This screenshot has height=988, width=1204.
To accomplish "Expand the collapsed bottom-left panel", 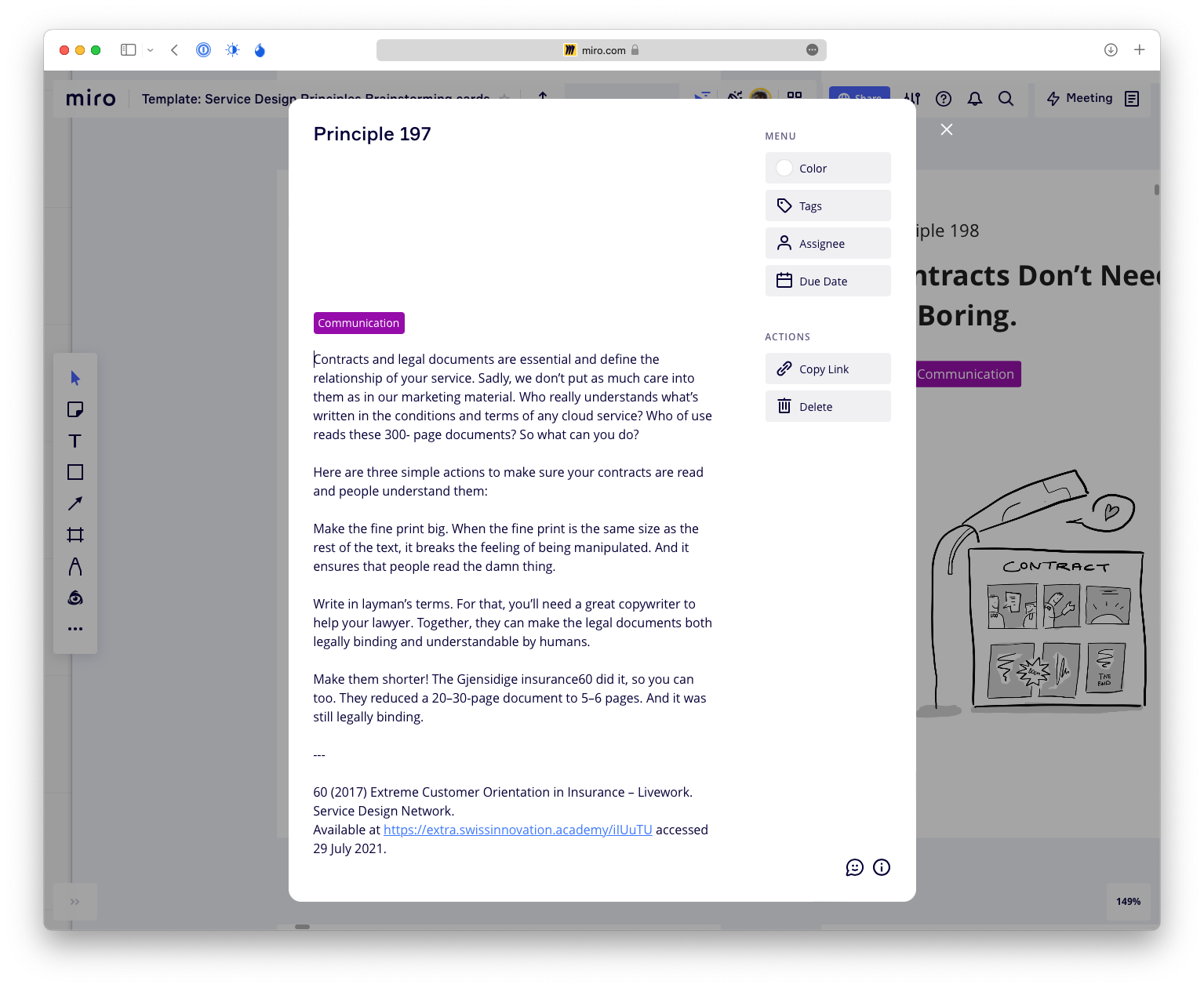I will pos(75,902).
